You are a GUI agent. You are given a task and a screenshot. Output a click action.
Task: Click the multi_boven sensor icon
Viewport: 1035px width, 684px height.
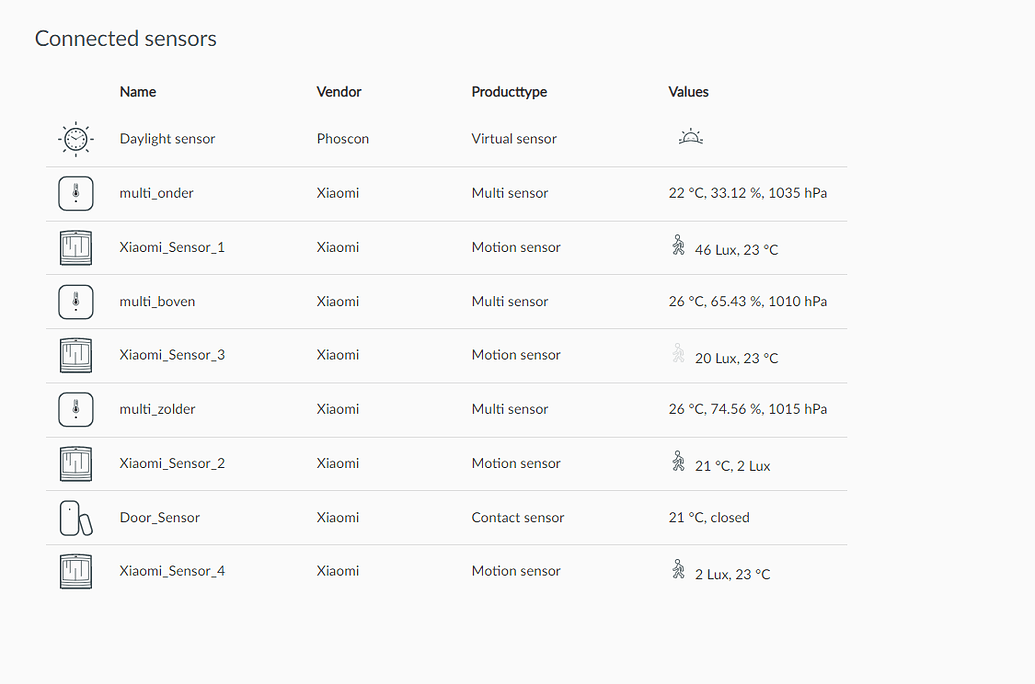pos(75,301)
